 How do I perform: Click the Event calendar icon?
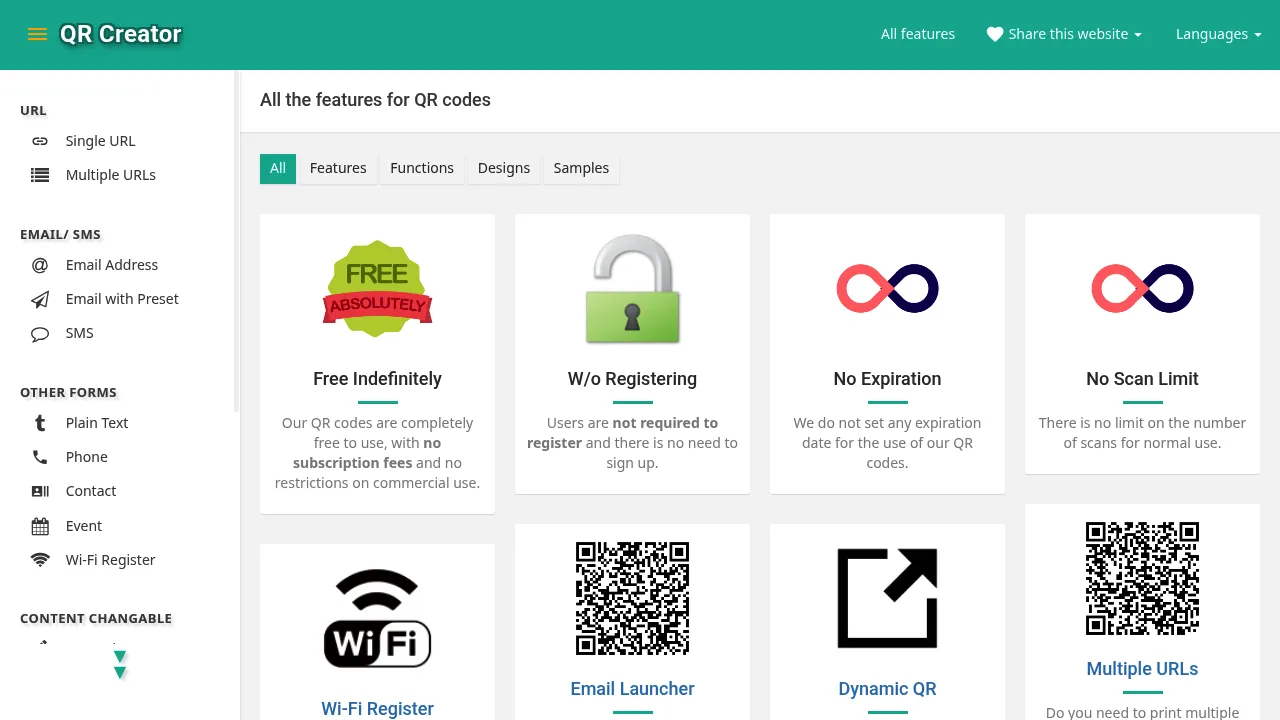click(40, 525)
